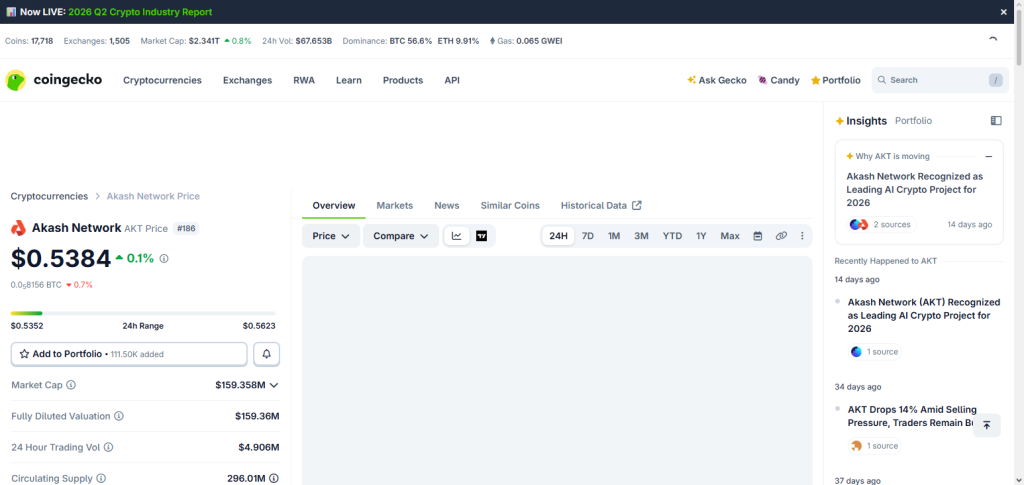Open the Compare dropdown
Viewport: 1024px width, 485px height.
coord(401,236)
